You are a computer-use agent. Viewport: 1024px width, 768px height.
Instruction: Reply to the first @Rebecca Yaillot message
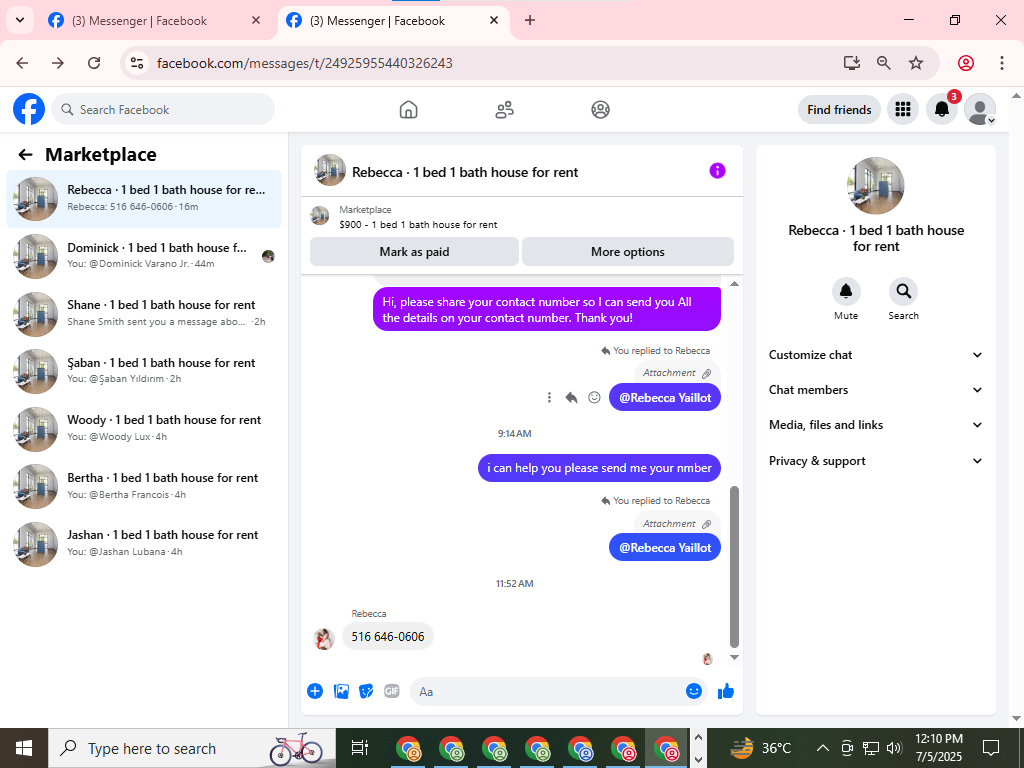[571, 397]
